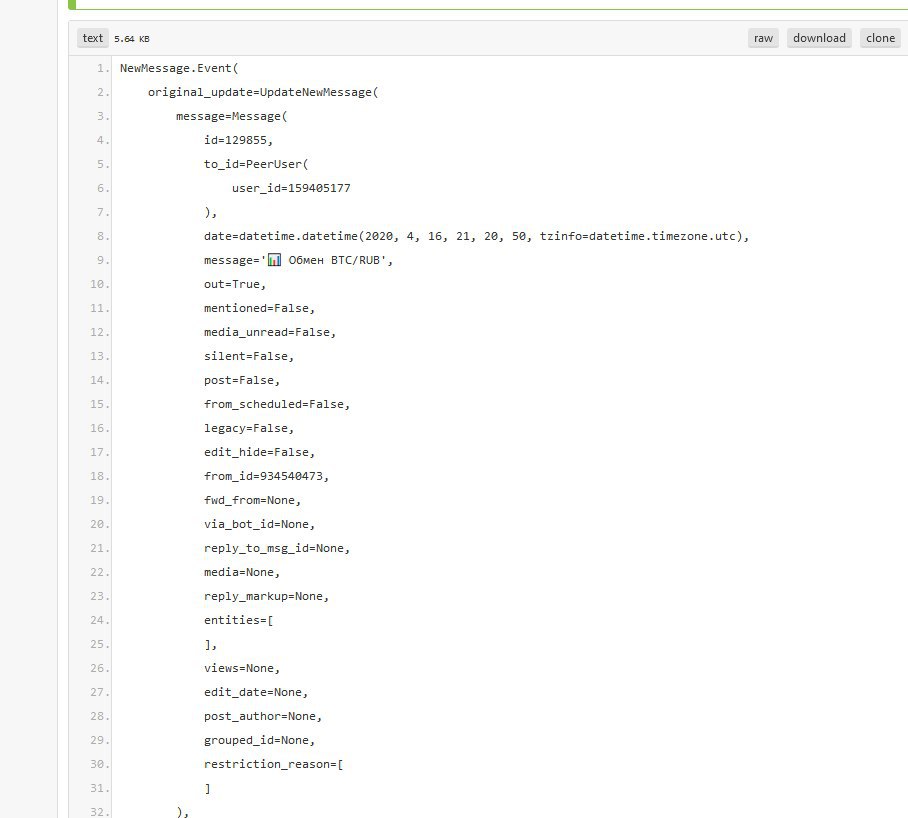The image size is (908, 818).
Task: Click the 5.64 KB file size
Action: [132, 39]
